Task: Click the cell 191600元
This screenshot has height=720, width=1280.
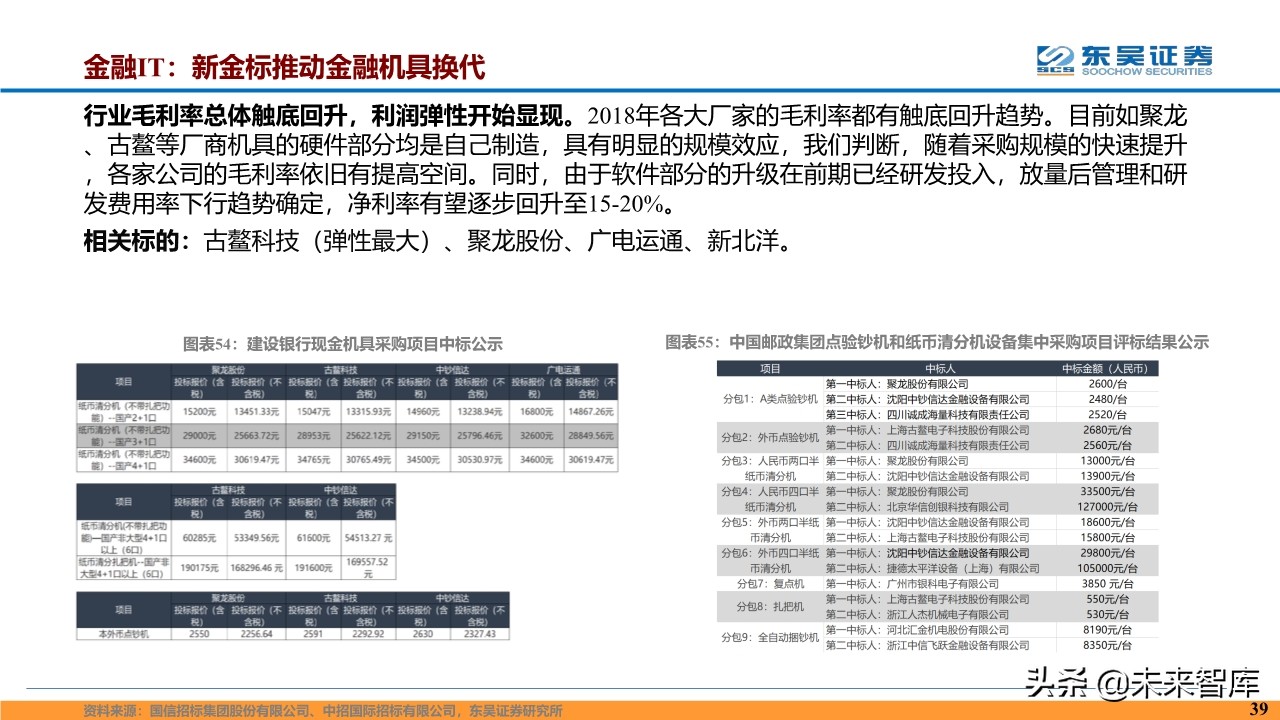Action: tap(313, 568)
